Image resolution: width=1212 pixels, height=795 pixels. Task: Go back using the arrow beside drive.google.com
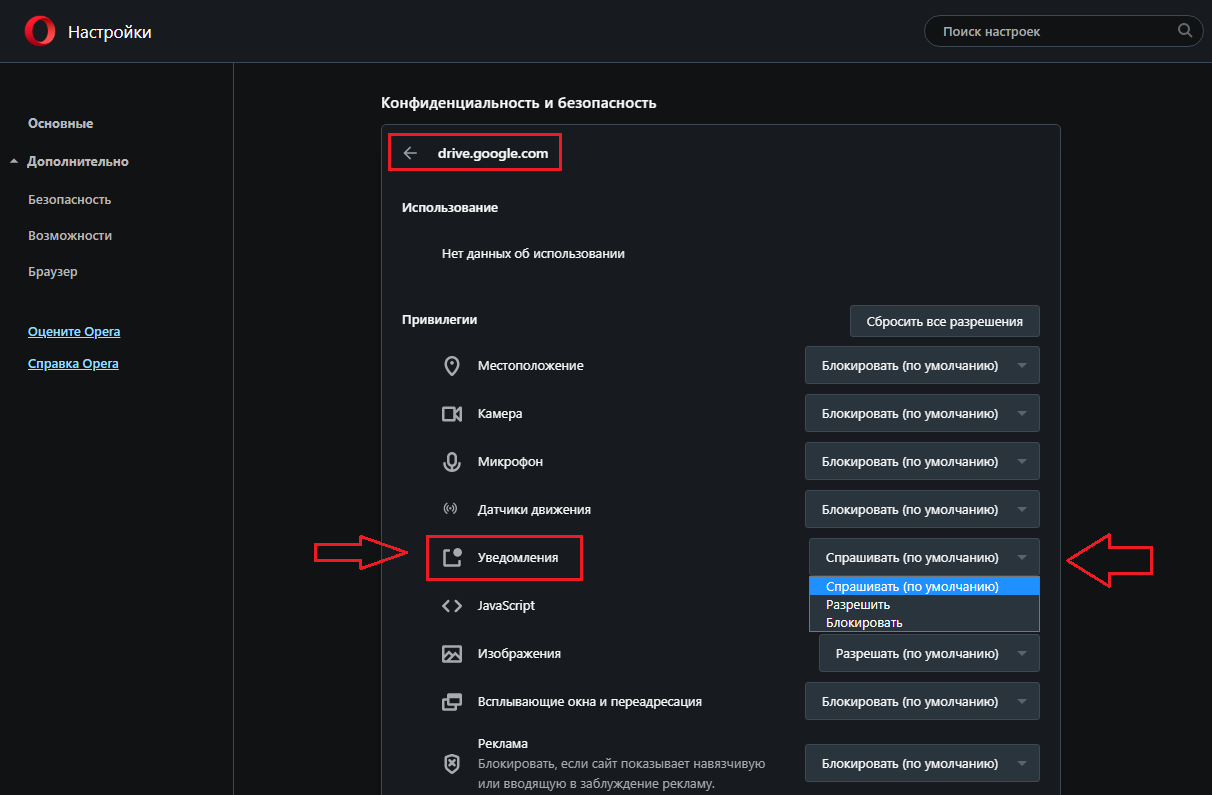click(x=410, y=153)
